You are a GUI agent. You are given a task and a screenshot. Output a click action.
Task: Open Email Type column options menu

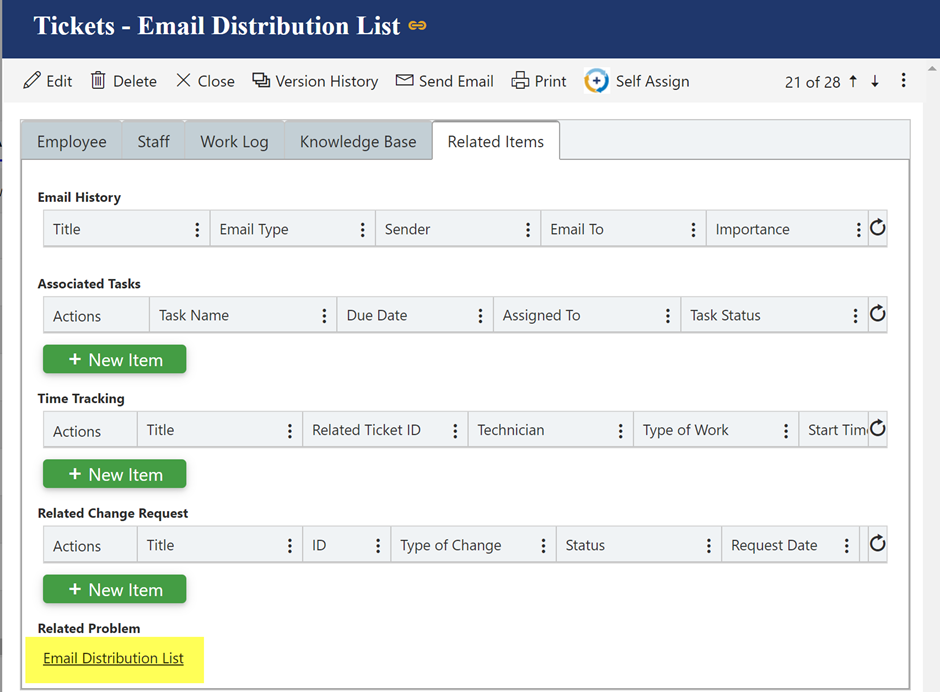(x=362, y=229)
